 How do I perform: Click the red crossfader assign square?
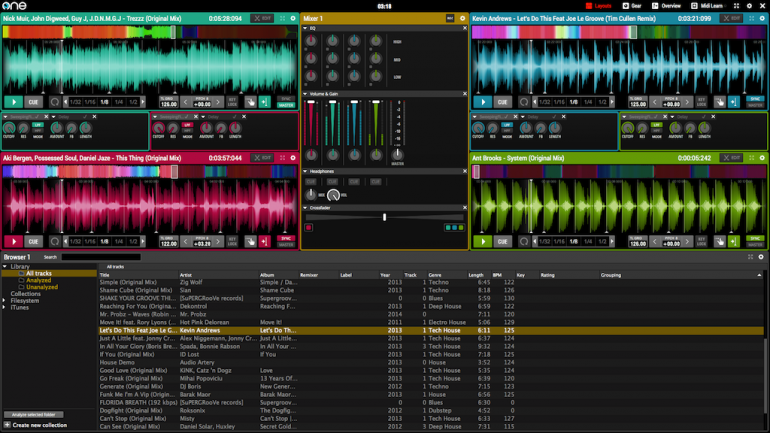[x=309, y=228]
